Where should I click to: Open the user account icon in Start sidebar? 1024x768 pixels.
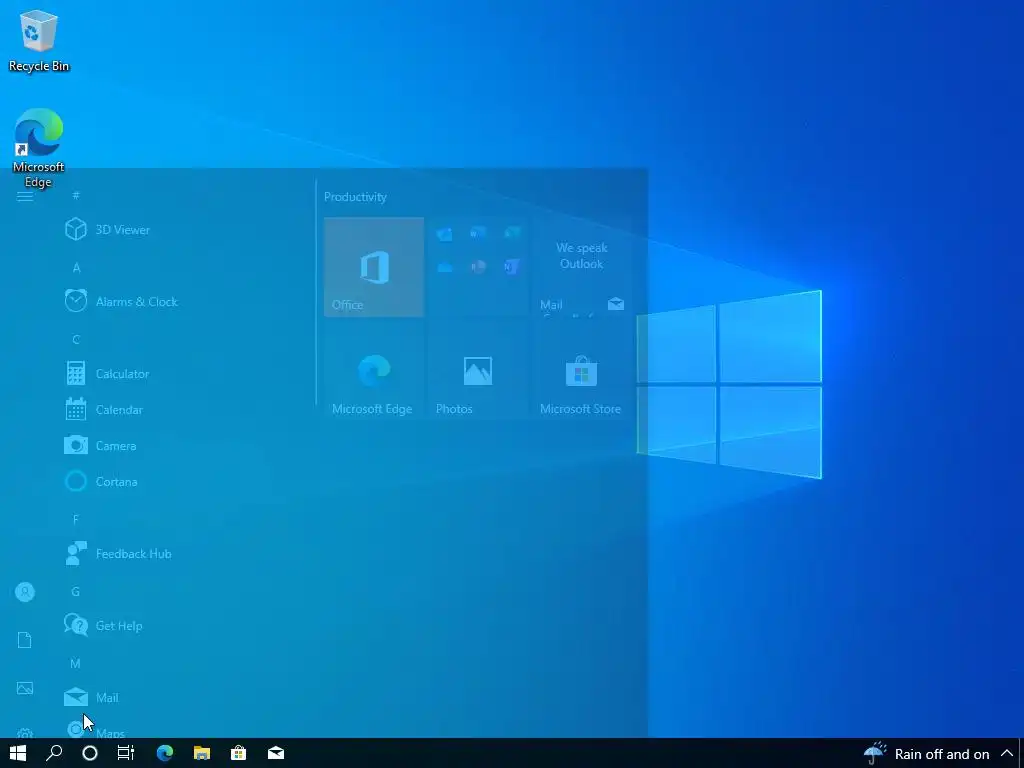[25, 592]
